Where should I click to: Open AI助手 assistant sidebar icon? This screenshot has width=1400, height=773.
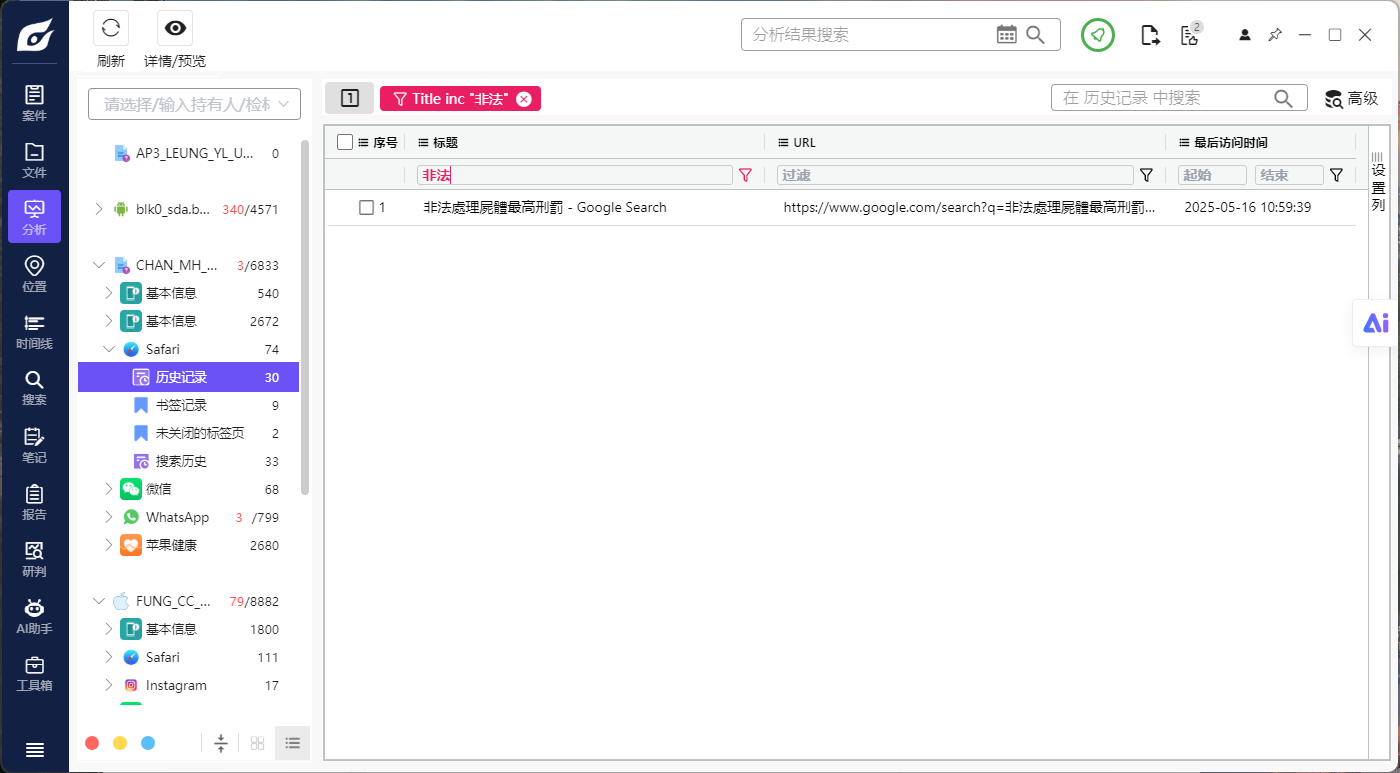click(x=34, y=616)
